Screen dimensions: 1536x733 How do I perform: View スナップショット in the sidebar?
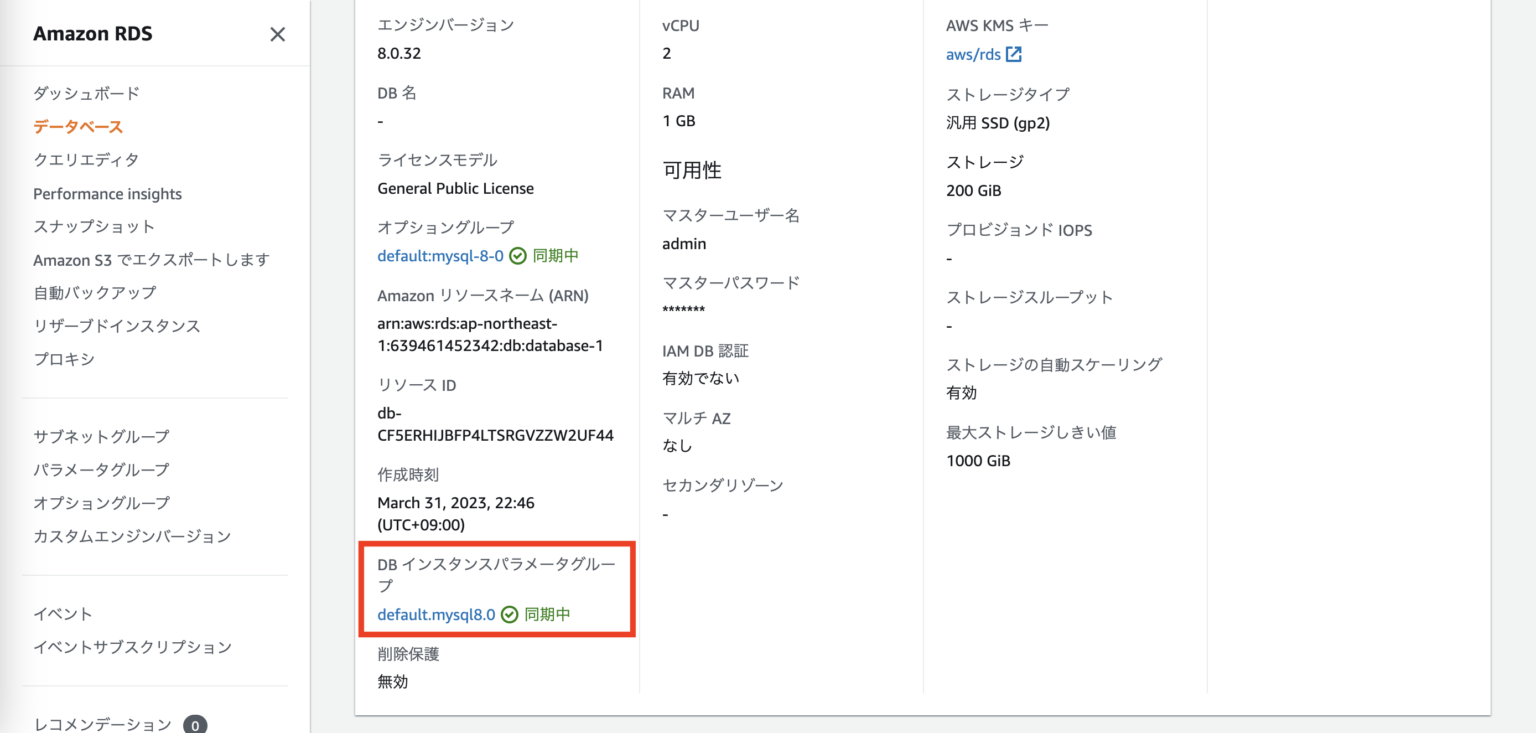92,226
